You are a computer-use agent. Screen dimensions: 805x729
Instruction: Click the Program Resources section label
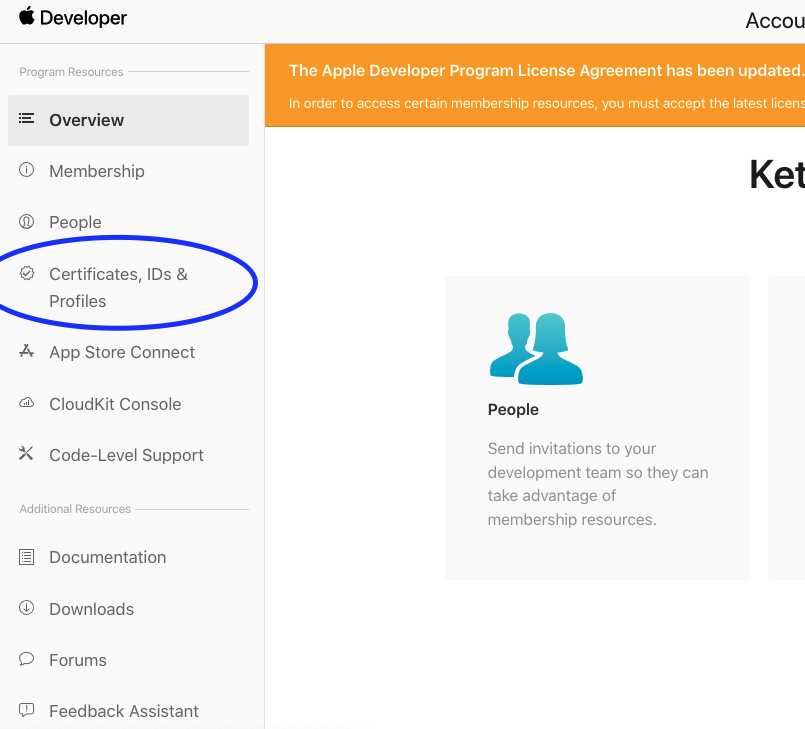(x=71, y=72)
